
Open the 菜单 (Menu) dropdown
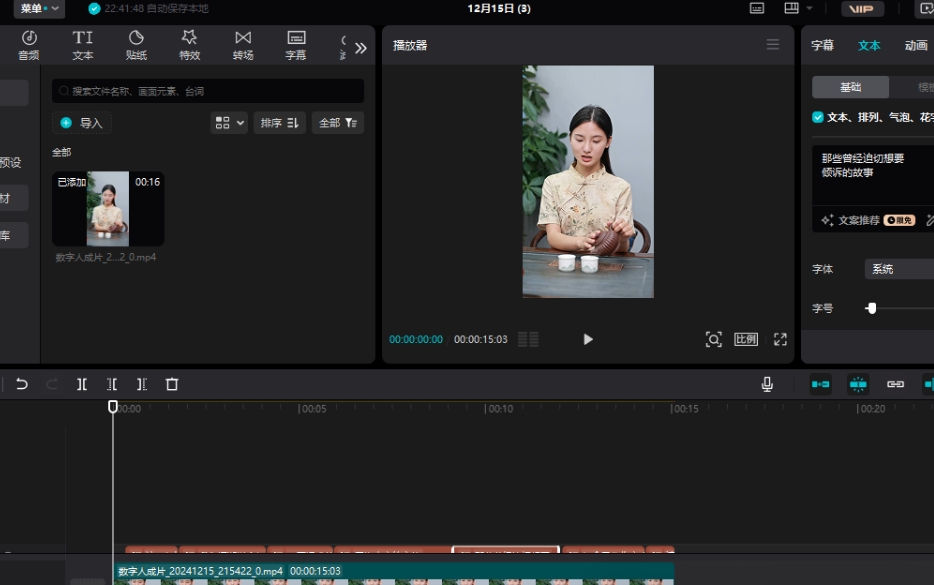33,8
